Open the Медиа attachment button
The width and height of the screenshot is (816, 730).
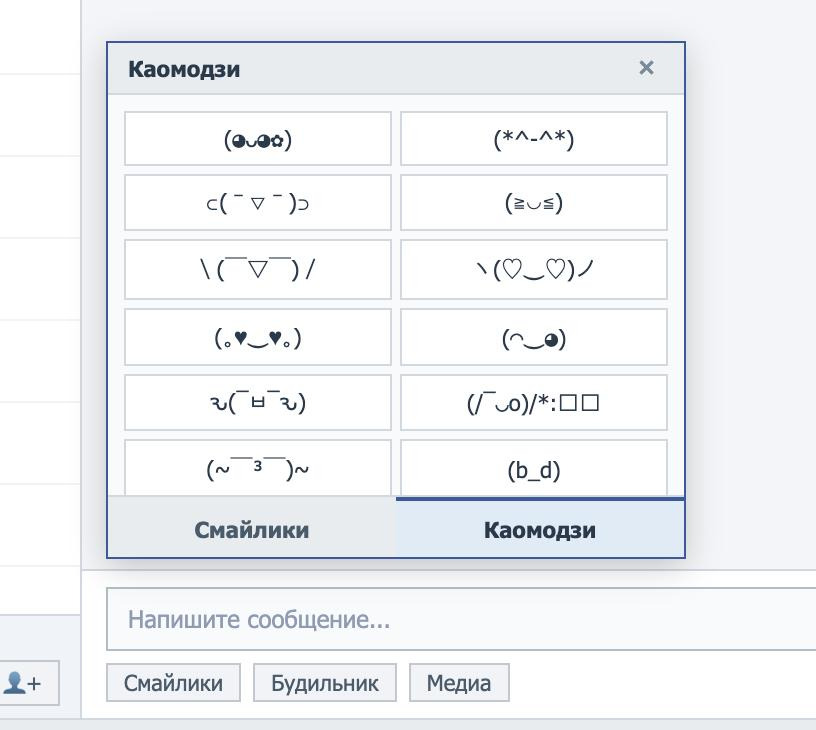[459, 683]
